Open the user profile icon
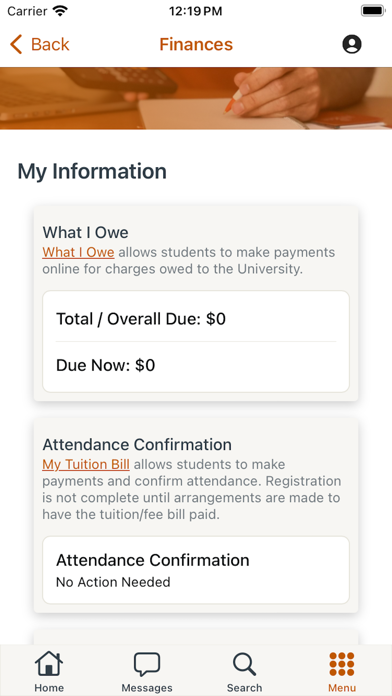The image size is (392, 696). pos(352,44)
